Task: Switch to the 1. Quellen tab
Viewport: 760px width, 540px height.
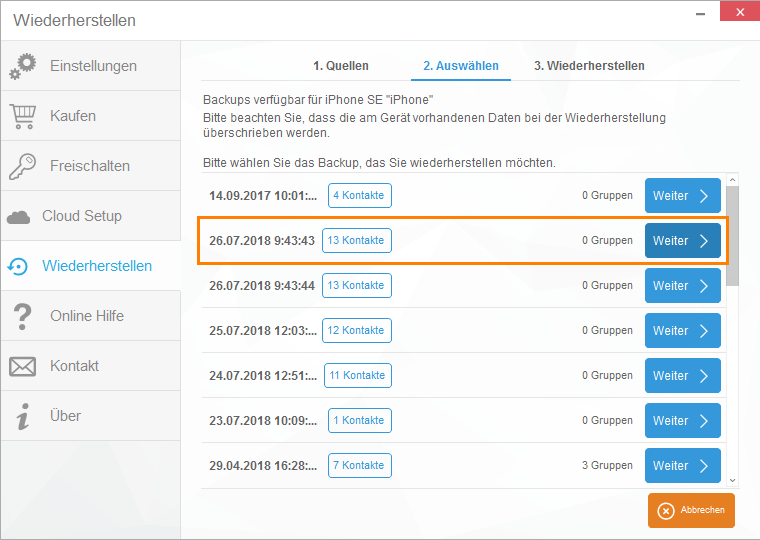Action: pos(341,65)
